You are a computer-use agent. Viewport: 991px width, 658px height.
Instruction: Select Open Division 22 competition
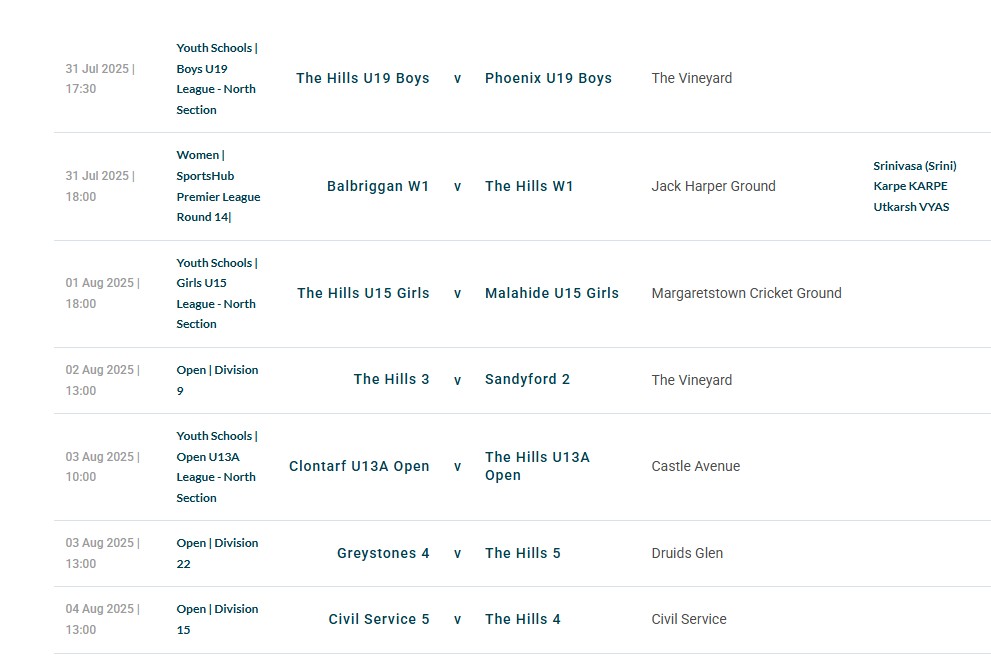217,553
